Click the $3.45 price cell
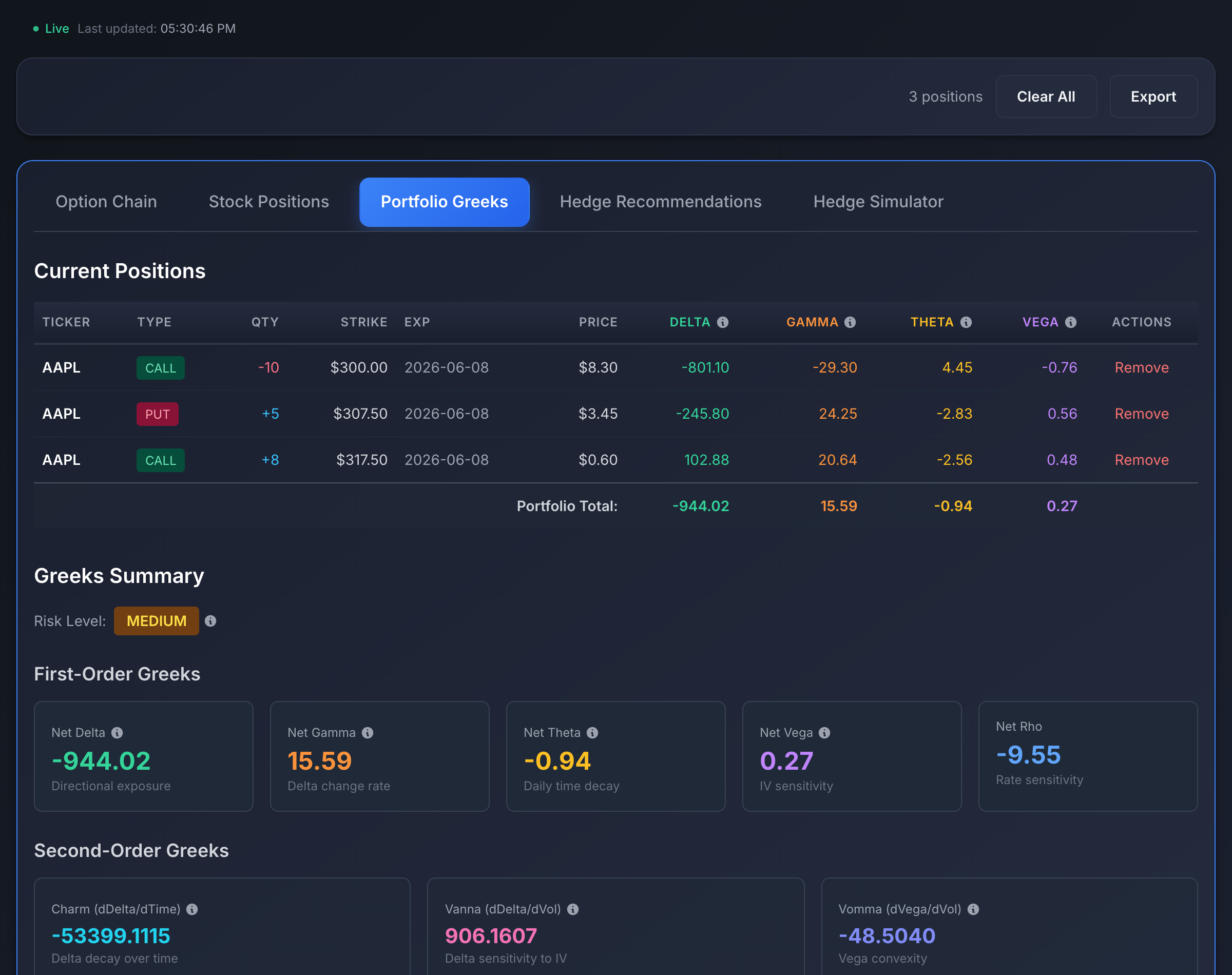This screenshot has width=1232, height=975. click(599, 414)
